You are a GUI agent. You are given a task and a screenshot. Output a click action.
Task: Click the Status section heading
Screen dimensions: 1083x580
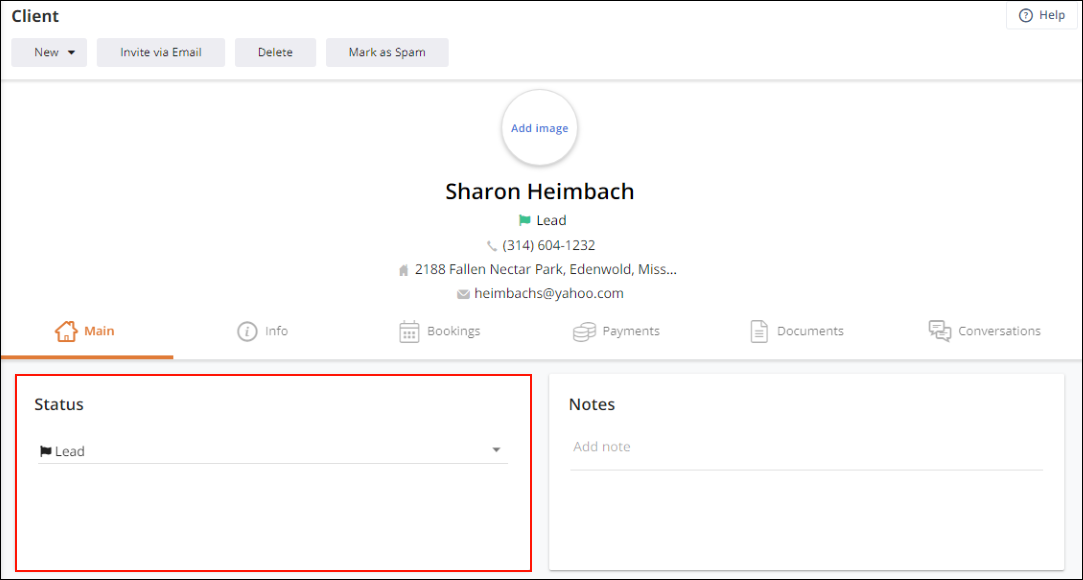click(59, 405)
